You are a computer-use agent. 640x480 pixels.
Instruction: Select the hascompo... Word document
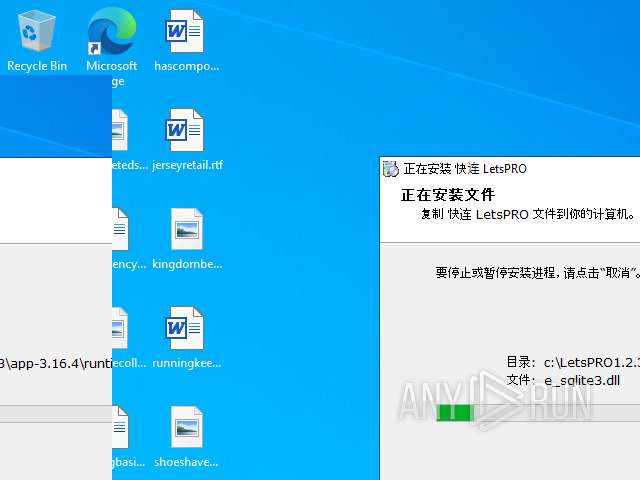pyautogui.click(x=186, y=40)
